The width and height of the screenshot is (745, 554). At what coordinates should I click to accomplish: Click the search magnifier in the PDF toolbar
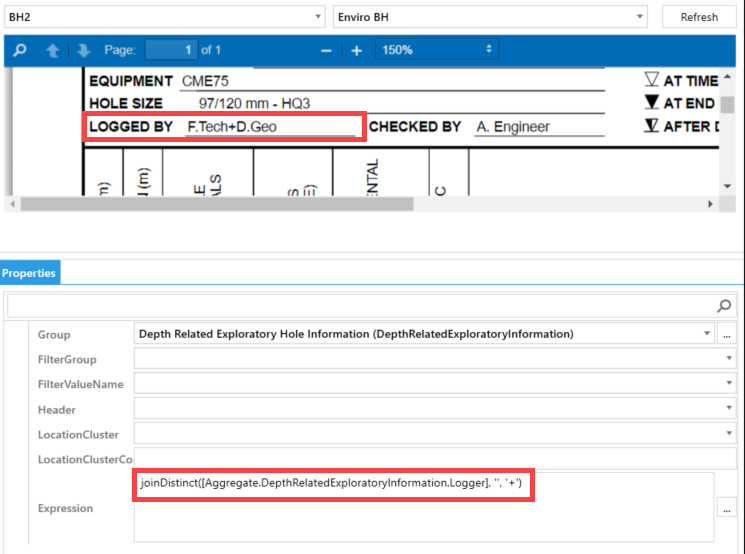click(20, 50)
